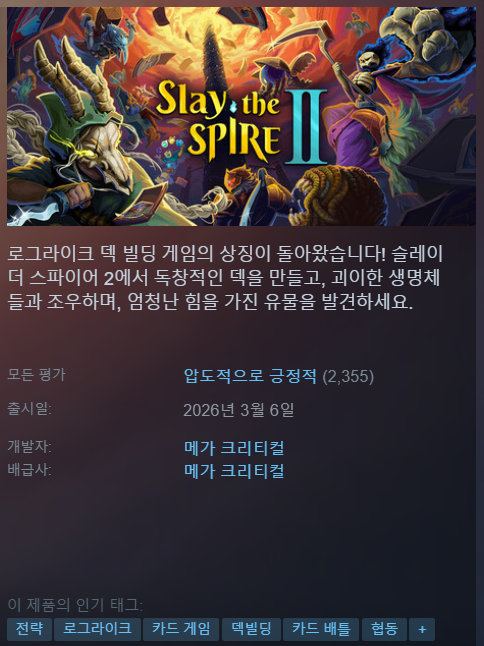Browse the 협동 tag

384,629
